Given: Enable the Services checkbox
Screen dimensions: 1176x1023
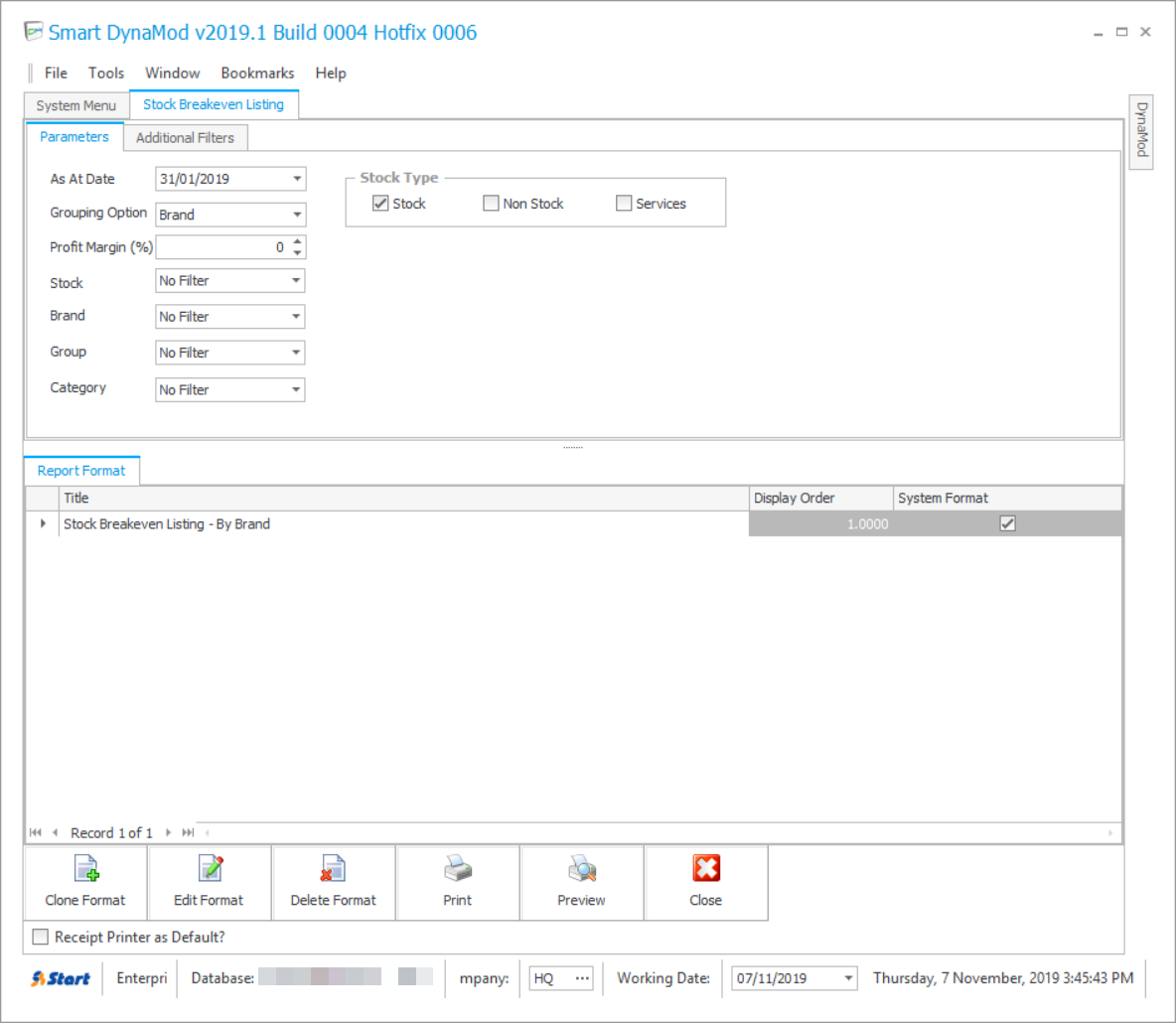Looking at the screenshot, I should (623, 204).
